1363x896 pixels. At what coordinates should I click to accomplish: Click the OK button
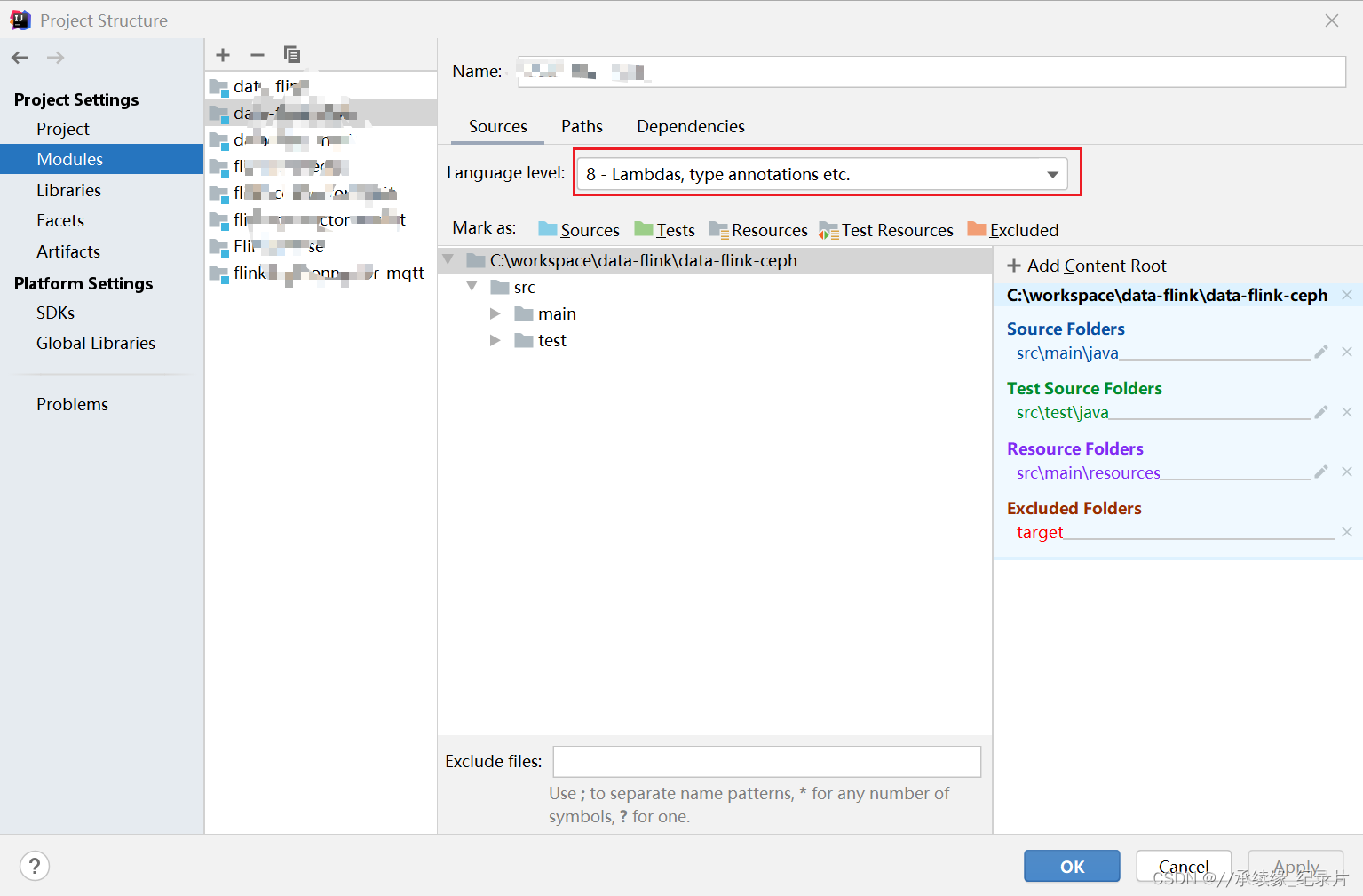tap(1072, 866)
